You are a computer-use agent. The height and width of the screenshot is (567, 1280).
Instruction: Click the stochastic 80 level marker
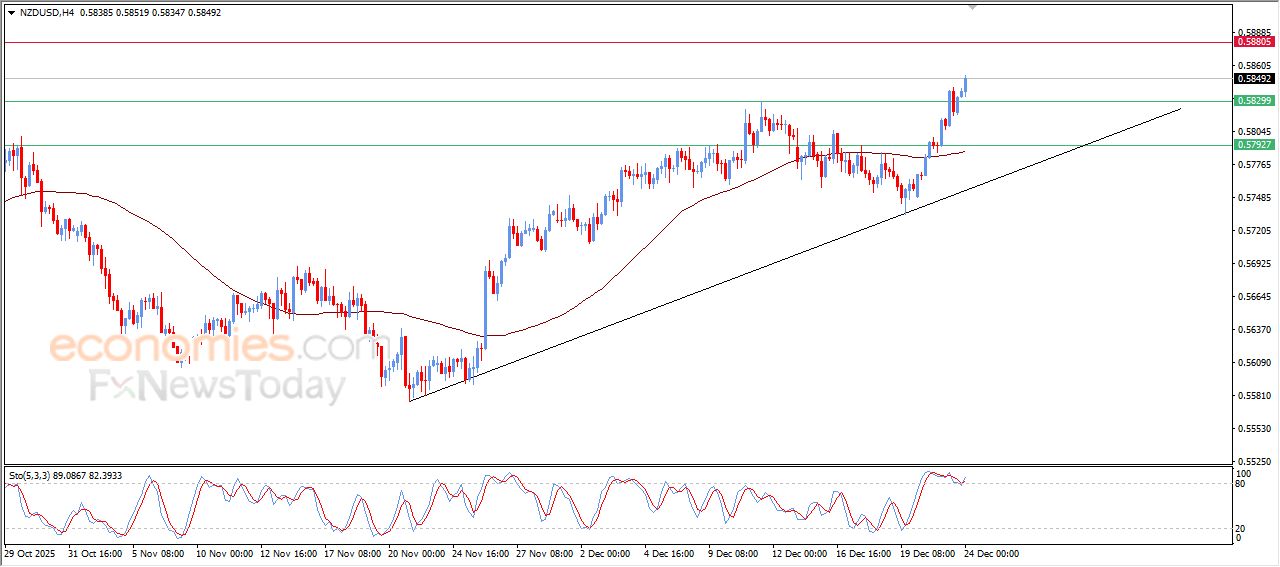pyautogui.click(x=1241, y=484)
